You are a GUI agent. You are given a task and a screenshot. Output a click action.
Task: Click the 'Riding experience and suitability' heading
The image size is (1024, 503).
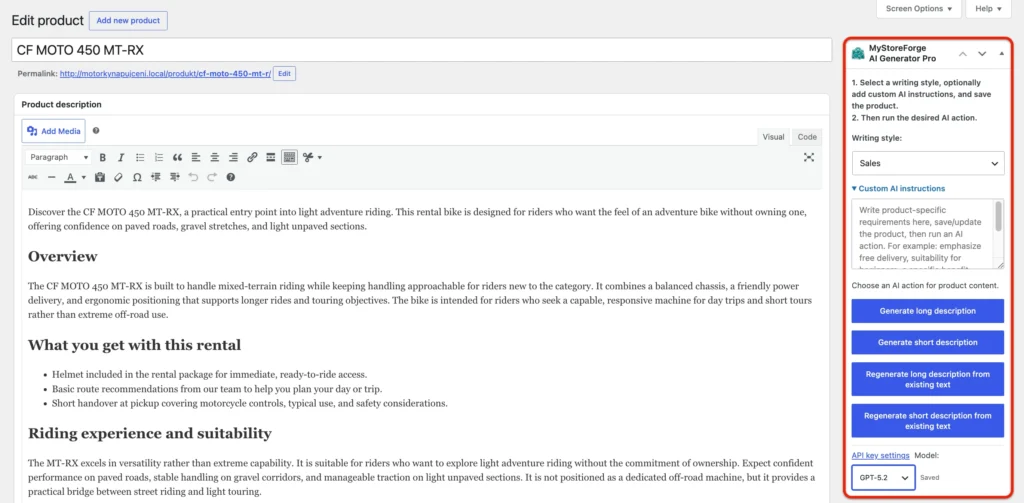(150, 433)
